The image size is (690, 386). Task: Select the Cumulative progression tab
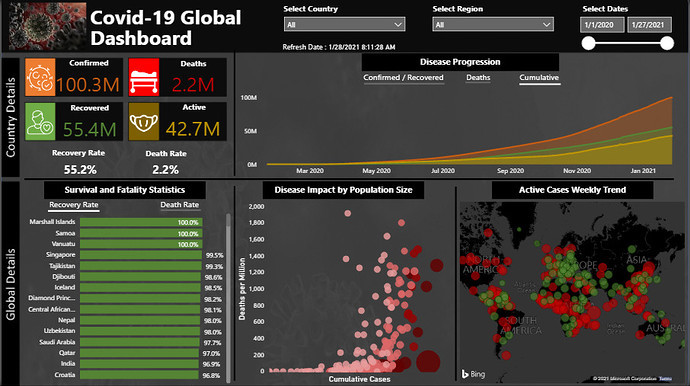[x=539, y=77]
